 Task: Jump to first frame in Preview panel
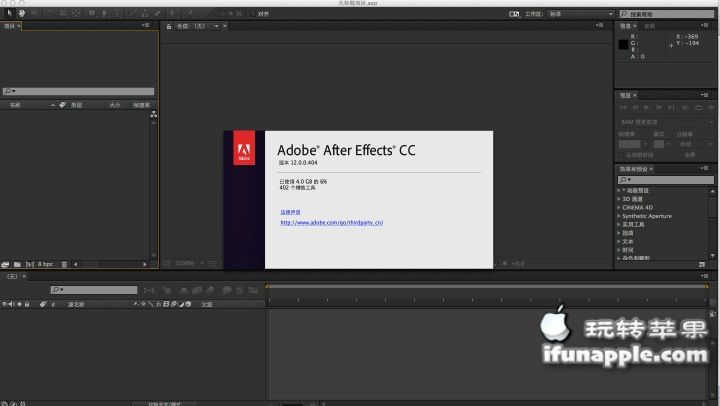(623, 107)
